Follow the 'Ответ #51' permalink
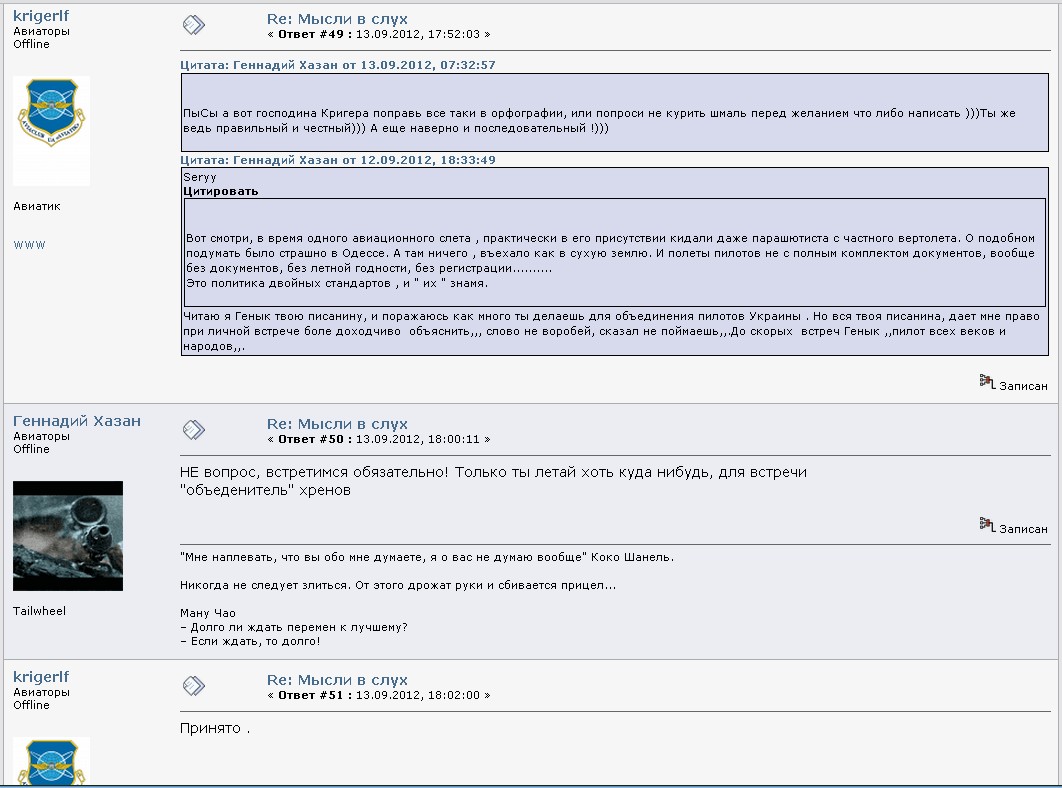Viewport: 1062px width, 788px height. pos(313,695)
